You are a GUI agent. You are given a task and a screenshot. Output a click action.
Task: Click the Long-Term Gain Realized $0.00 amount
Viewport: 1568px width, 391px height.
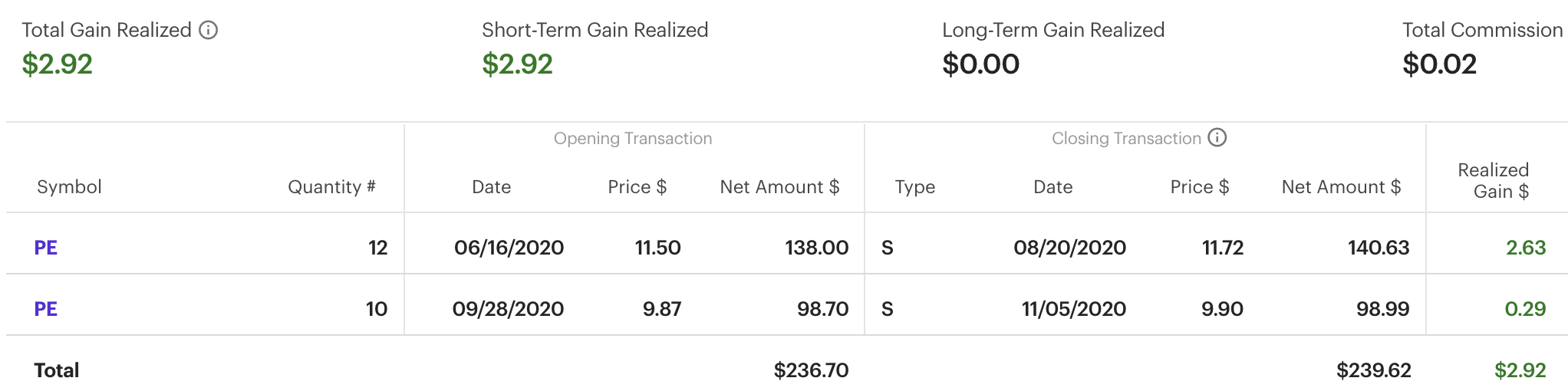[x=980, y=64]
